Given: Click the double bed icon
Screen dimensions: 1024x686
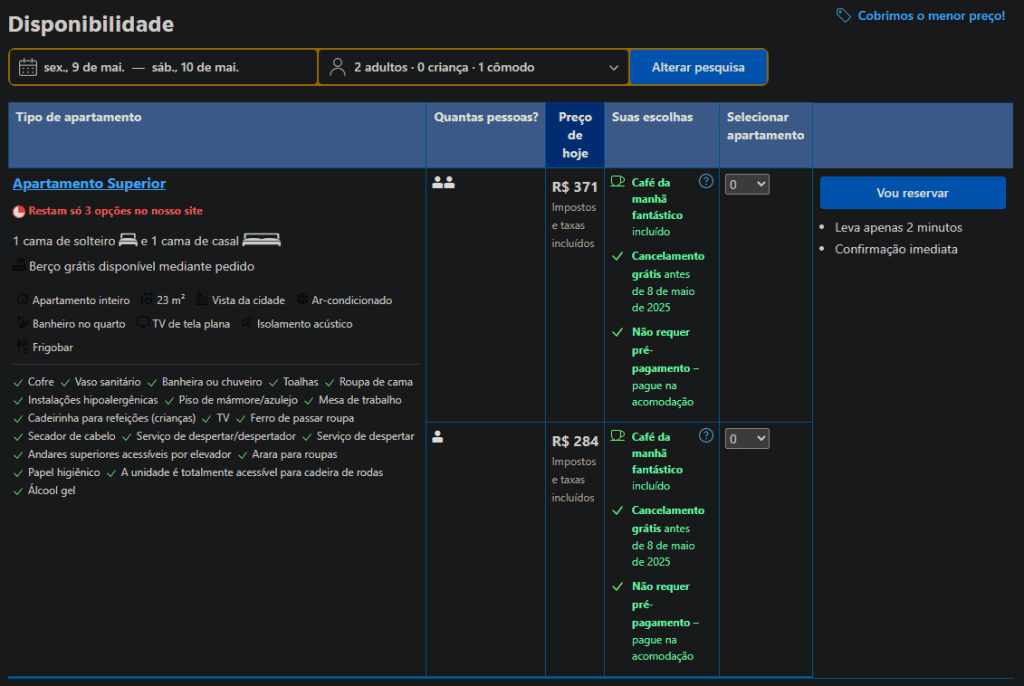Looking at the screenshot, I should [261, 240].
